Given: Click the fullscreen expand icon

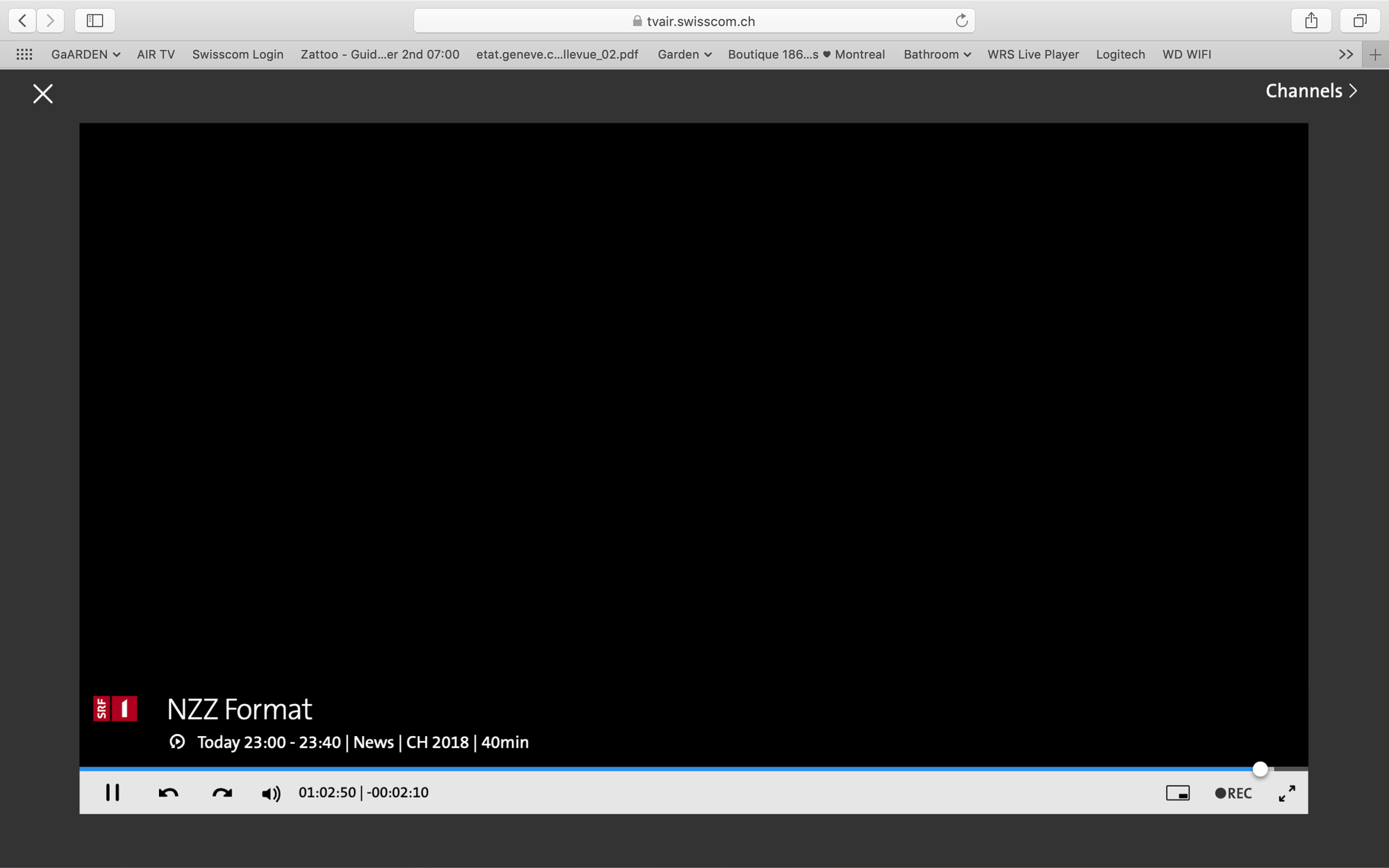Looking at the screenshot, I should tap(1286, 792).
